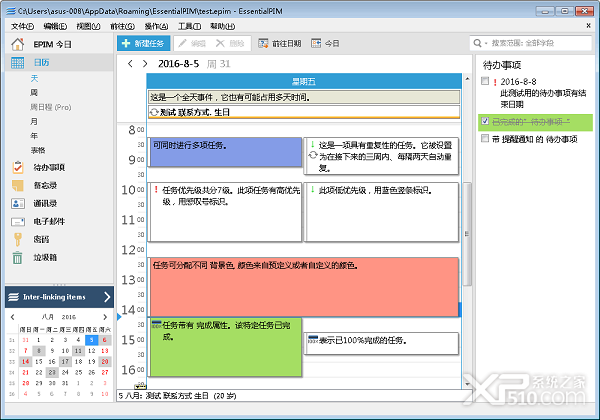Select today's date 5 in mini calendar
This screenshot has width=600, height=420.
pyautogui.click(x=91, y=340)
